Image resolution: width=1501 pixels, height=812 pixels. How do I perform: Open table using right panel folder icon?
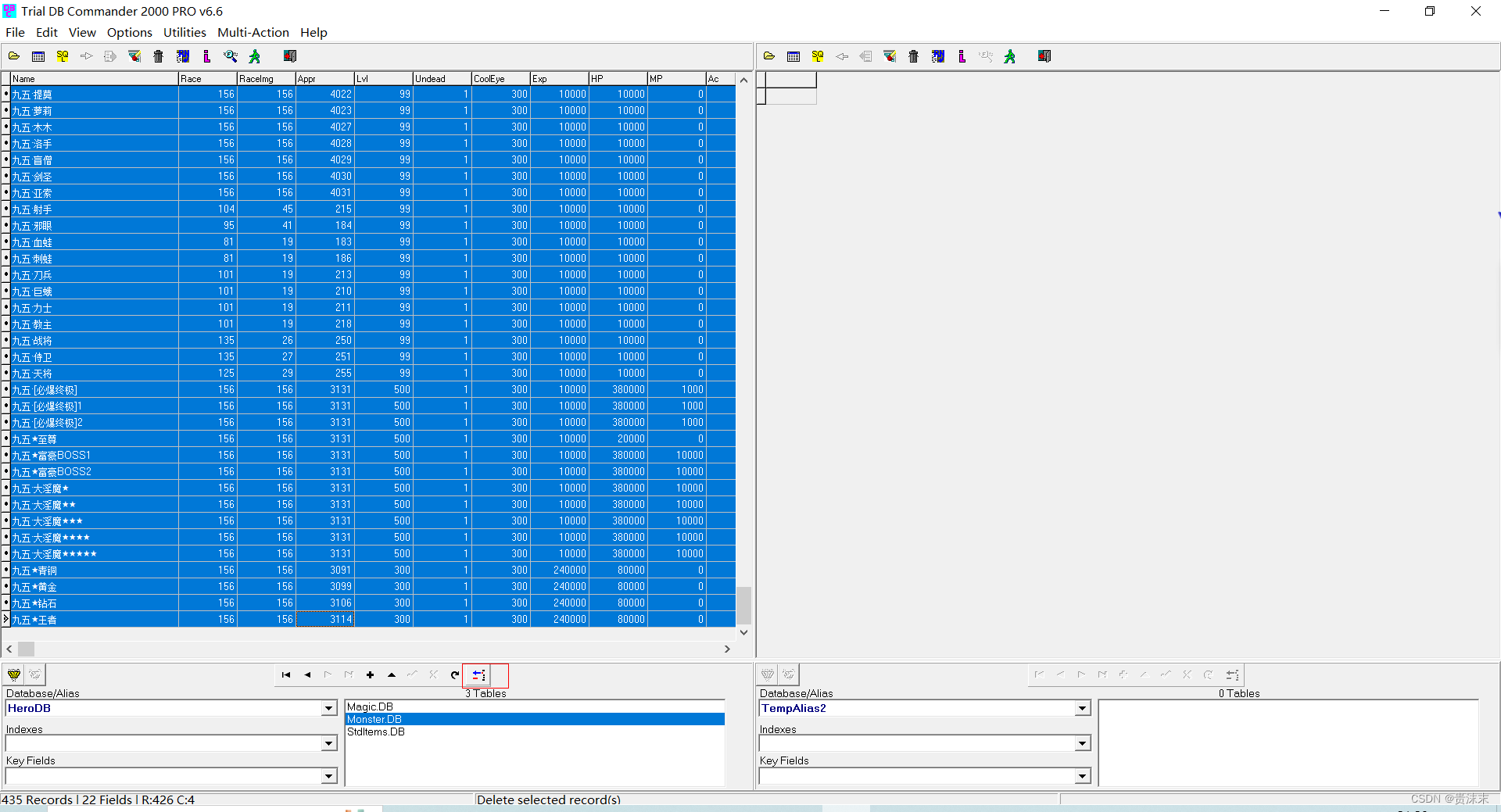coord(769,56)
